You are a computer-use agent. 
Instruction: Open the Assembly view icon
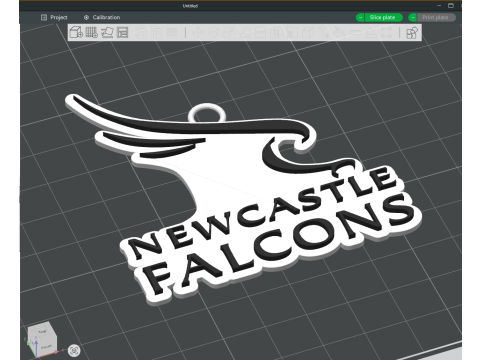[412, 33]
